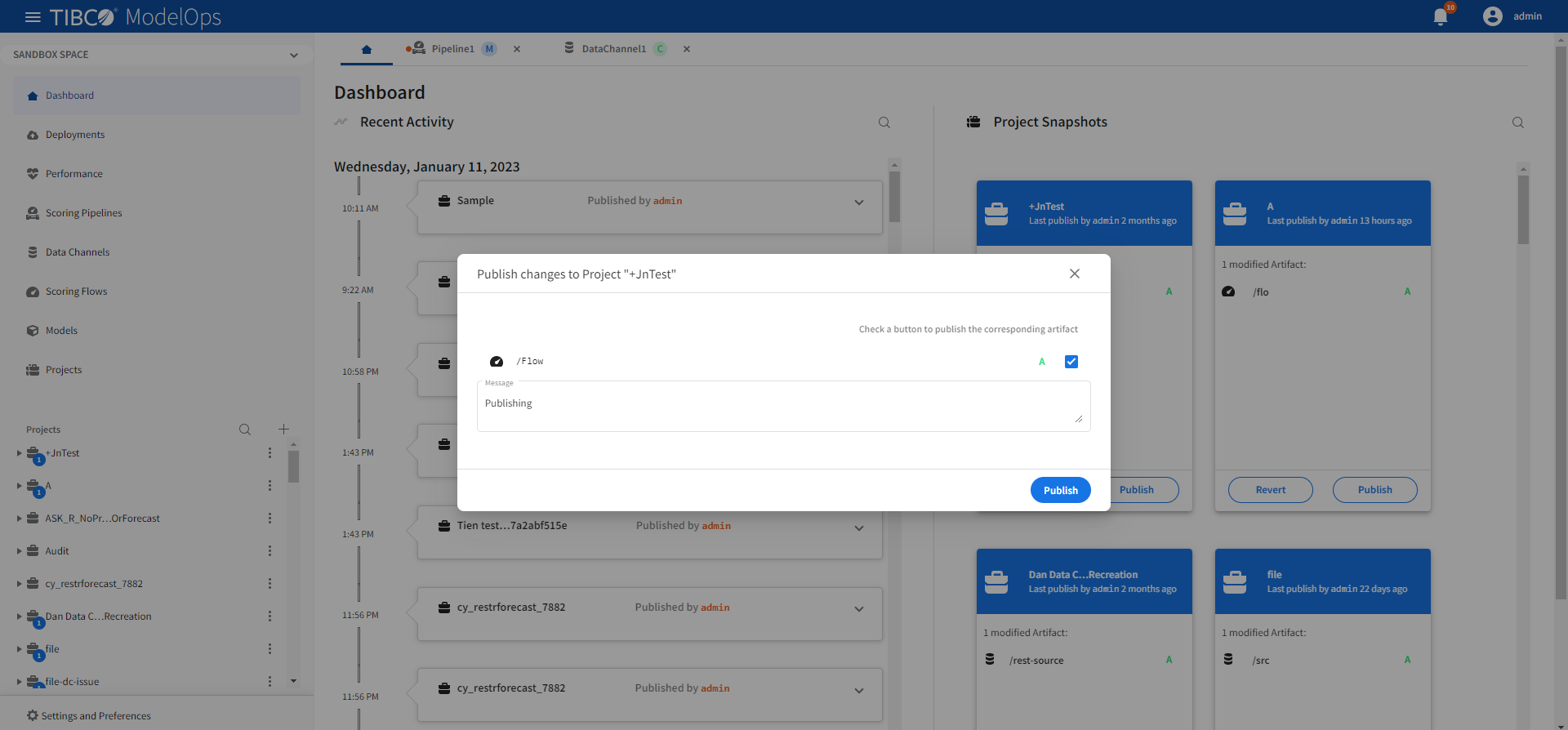Open more options for Audit project

tap(269, 551)
